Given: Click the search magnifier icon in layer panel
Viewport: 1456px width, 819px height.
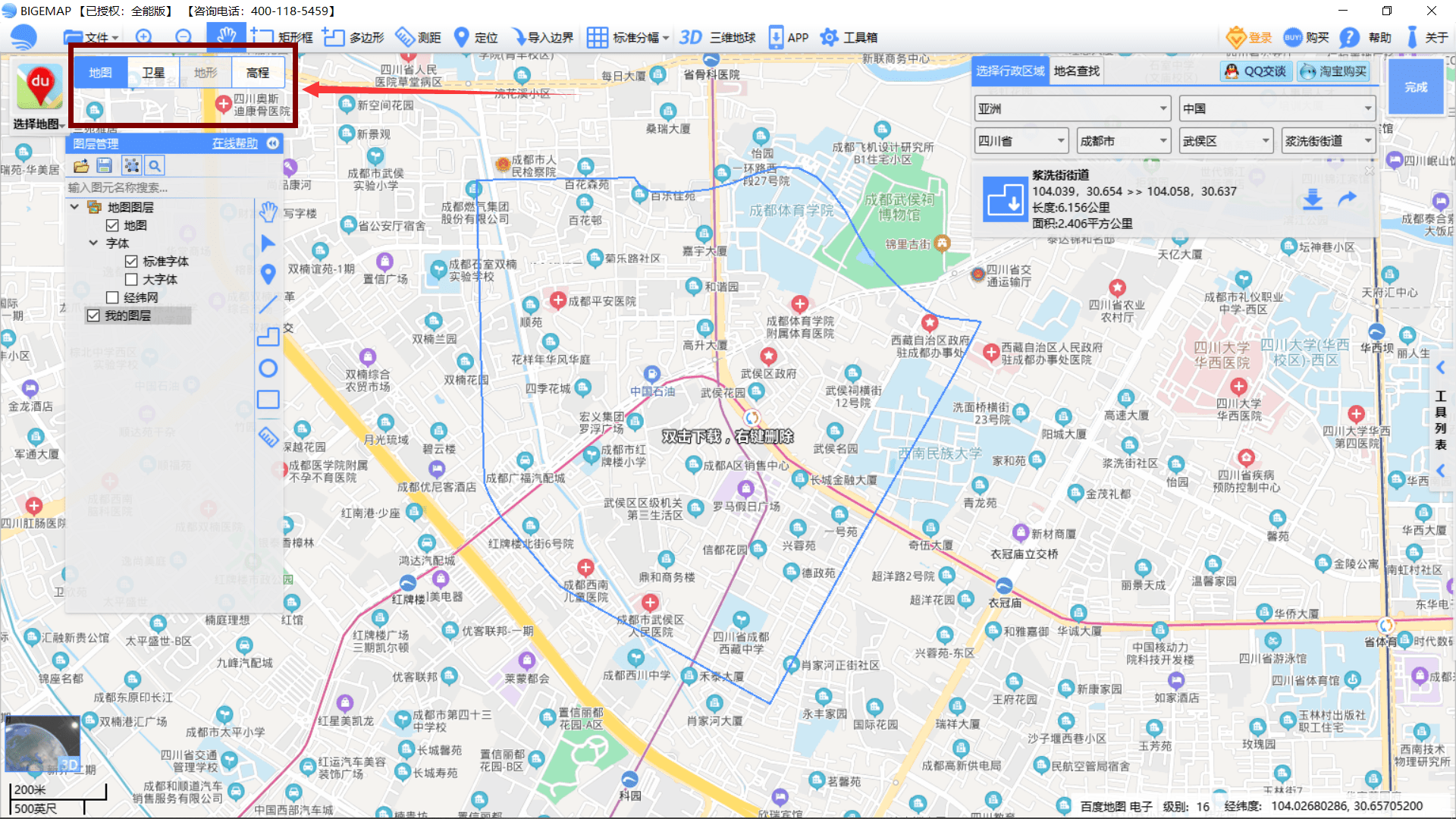Looking at the screenshot, I should [155, 165].
